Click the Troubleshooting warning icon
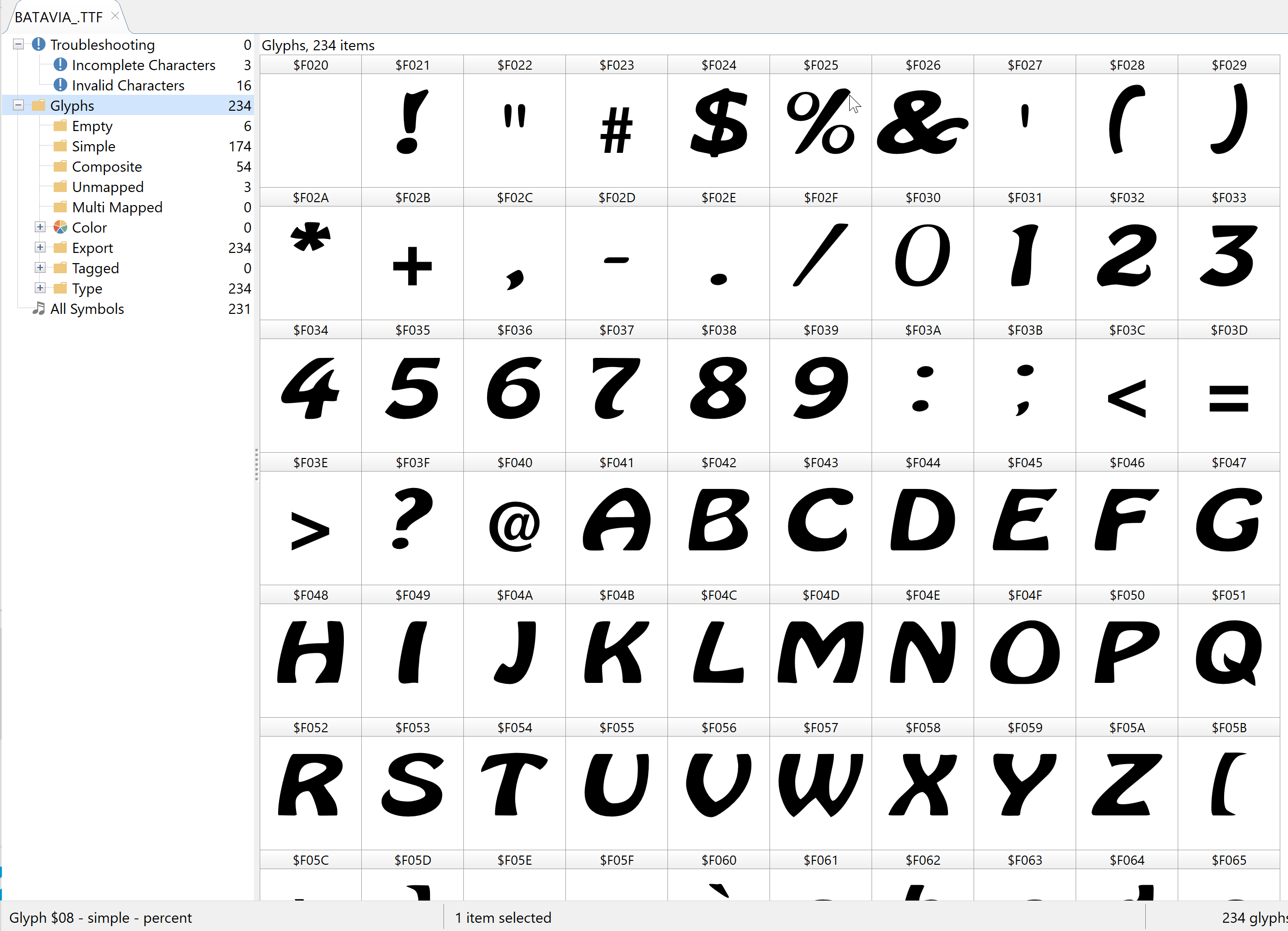The height and width of the screenshot is (931, 1288). tap(39, 44)
